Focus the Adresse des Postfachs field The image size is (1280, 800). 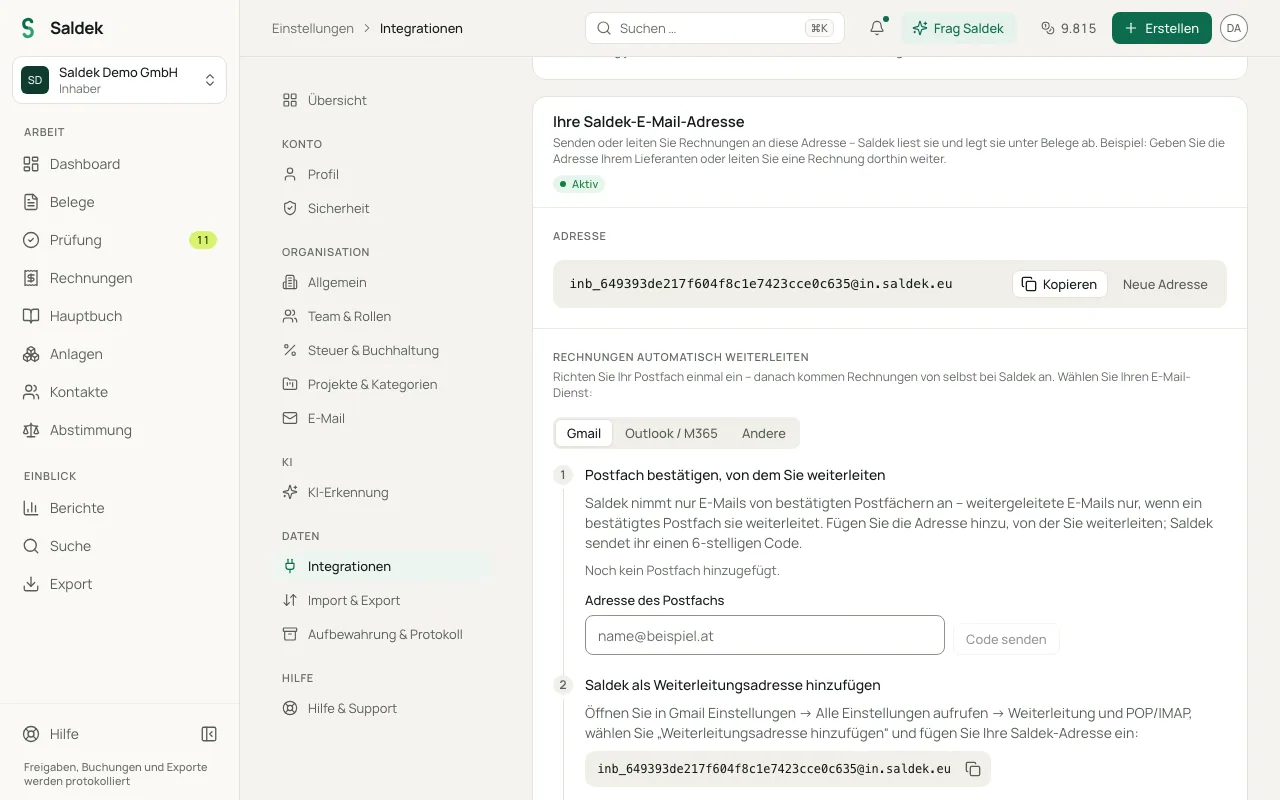[x=765, y=635]
